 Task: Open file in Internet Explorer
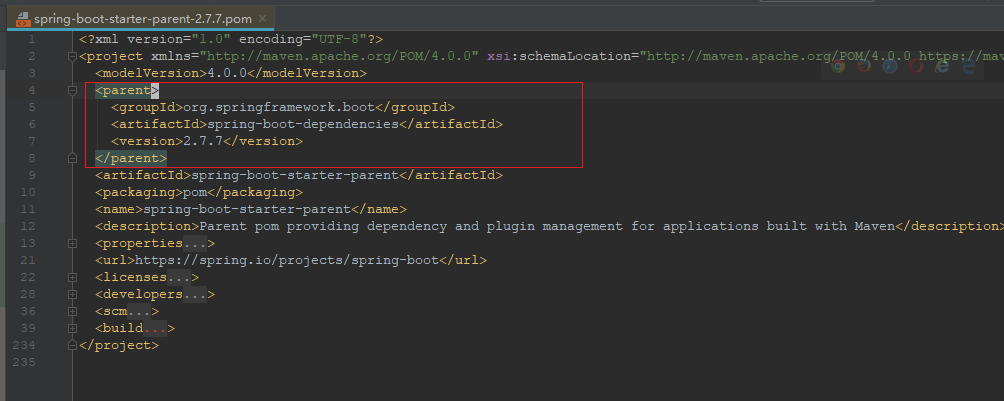(x=943, y=65)
